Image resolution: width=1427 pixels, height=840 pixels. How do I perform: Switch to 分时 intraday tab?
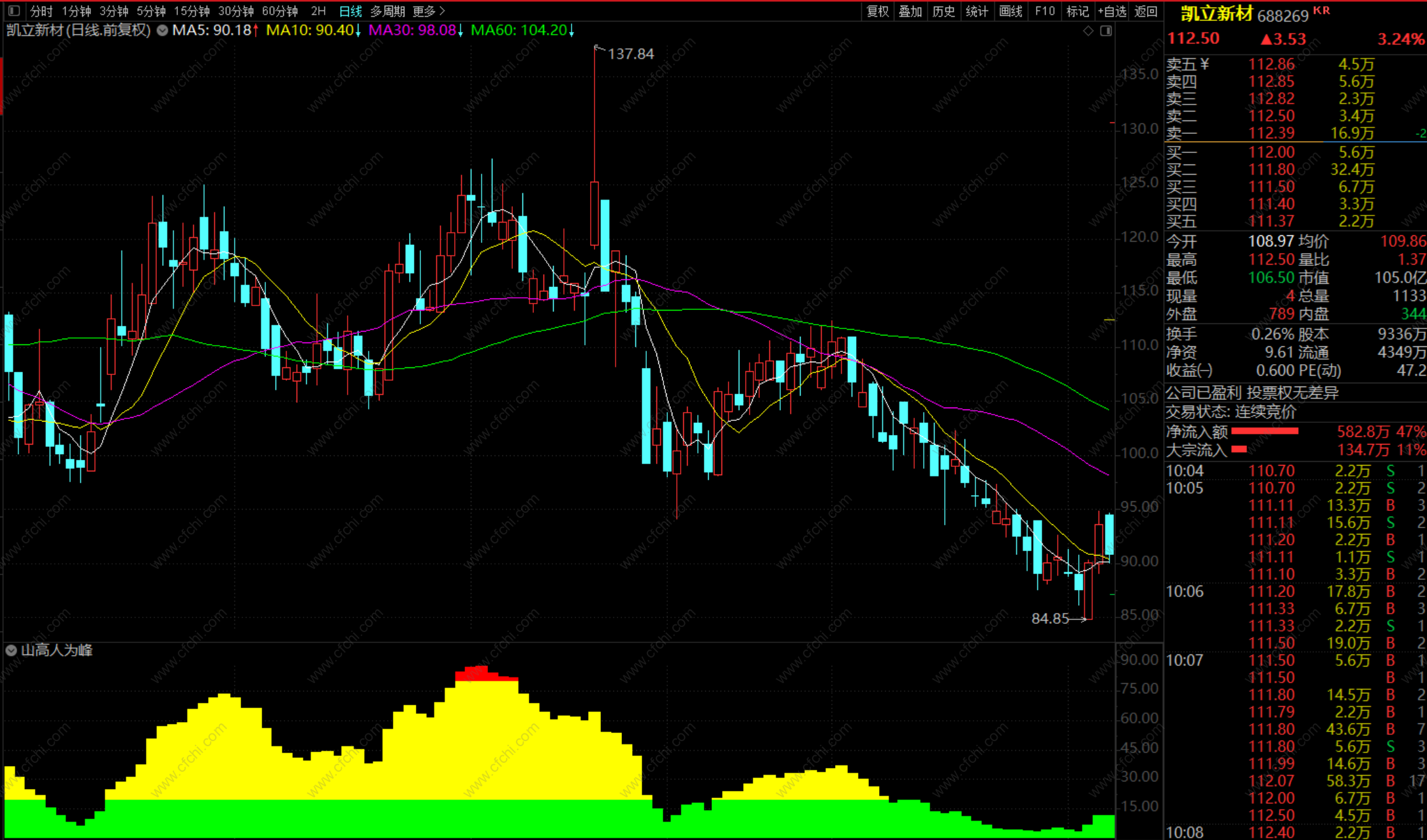click(x=41, y=11)
